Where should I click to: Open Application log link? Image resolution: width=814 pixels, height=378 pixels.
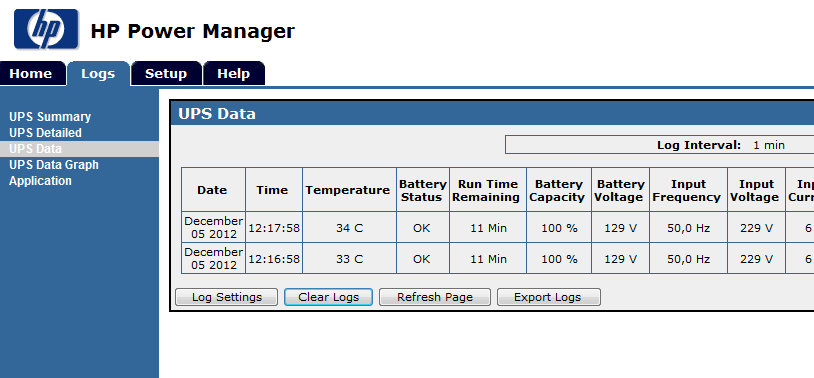point(40,181)
